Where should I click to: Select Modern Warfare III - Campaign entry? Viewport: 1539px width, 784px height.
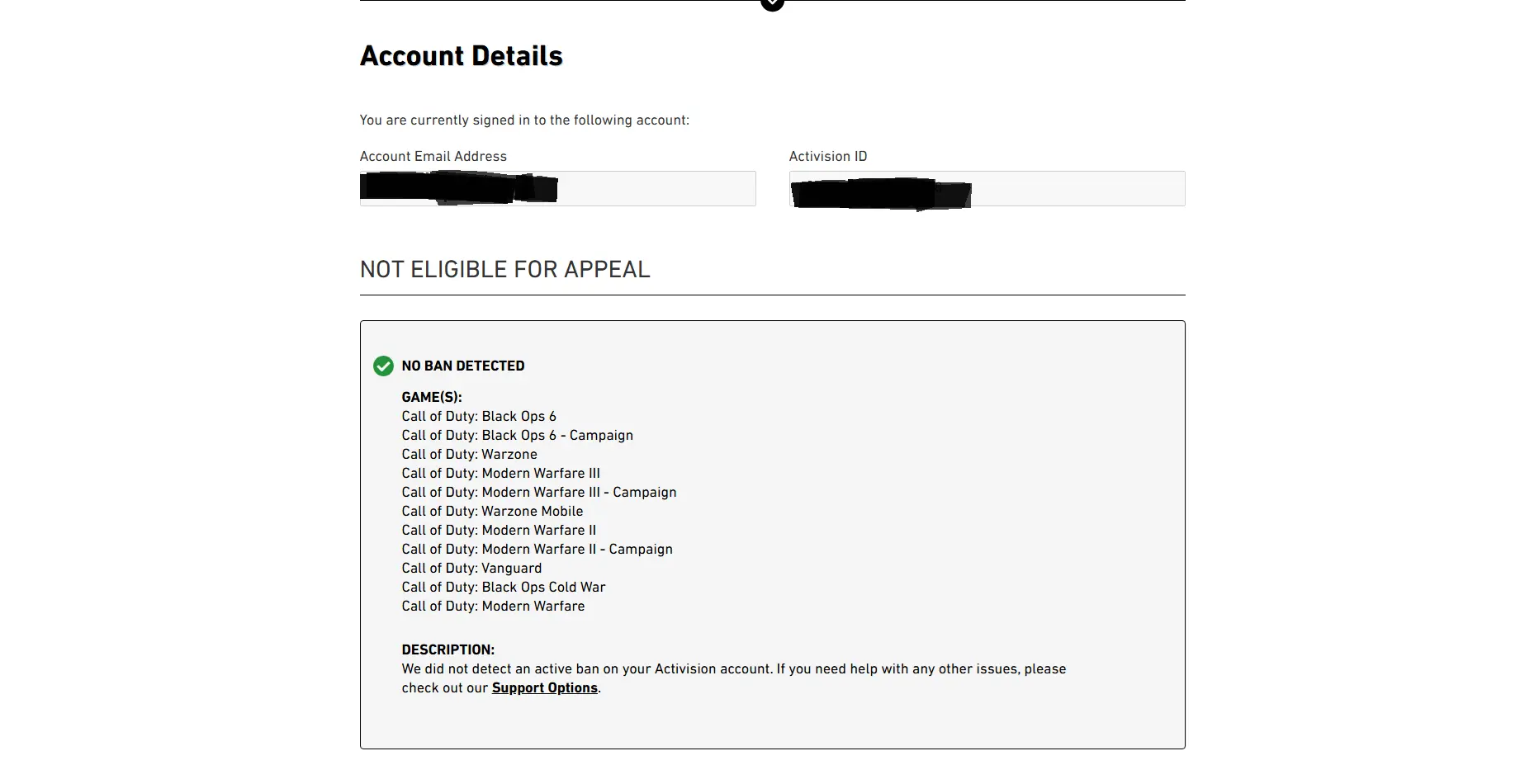pyautogui.click(x=538, y=493)
